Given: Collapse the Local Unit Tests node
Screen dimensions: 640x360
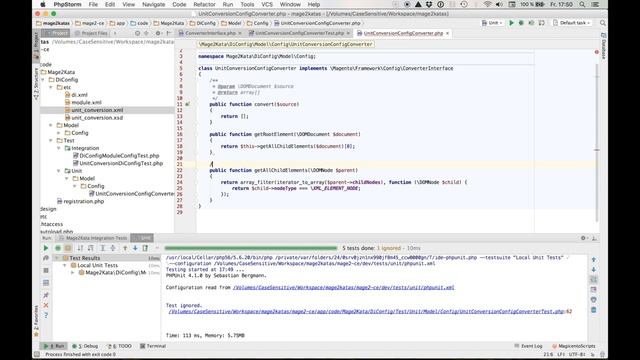Looking at the screenshot, I should pos(64,265).
